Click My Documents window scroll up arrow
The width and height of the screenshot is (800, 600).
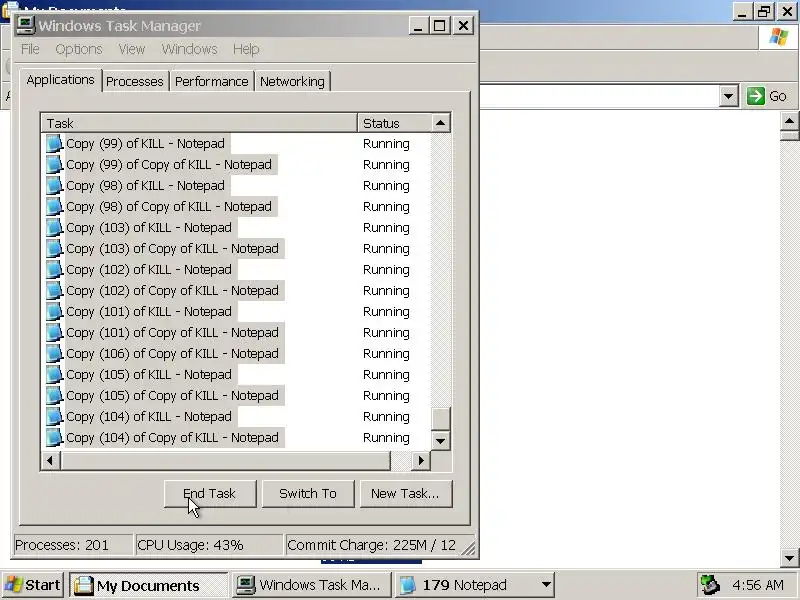(x=789, y=121)
